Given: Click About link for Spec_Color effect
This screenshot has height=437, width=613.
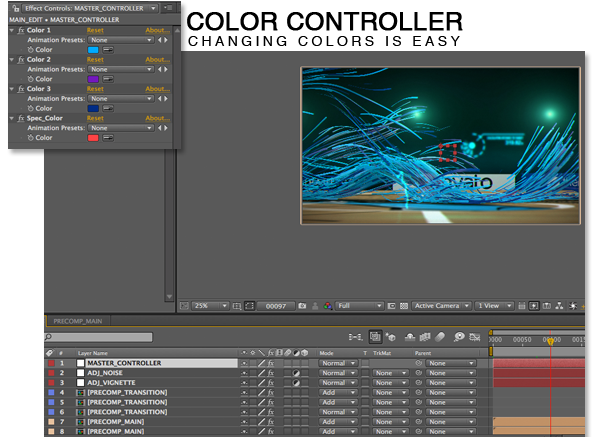Looking at the screenshot, I should [156, 118].
